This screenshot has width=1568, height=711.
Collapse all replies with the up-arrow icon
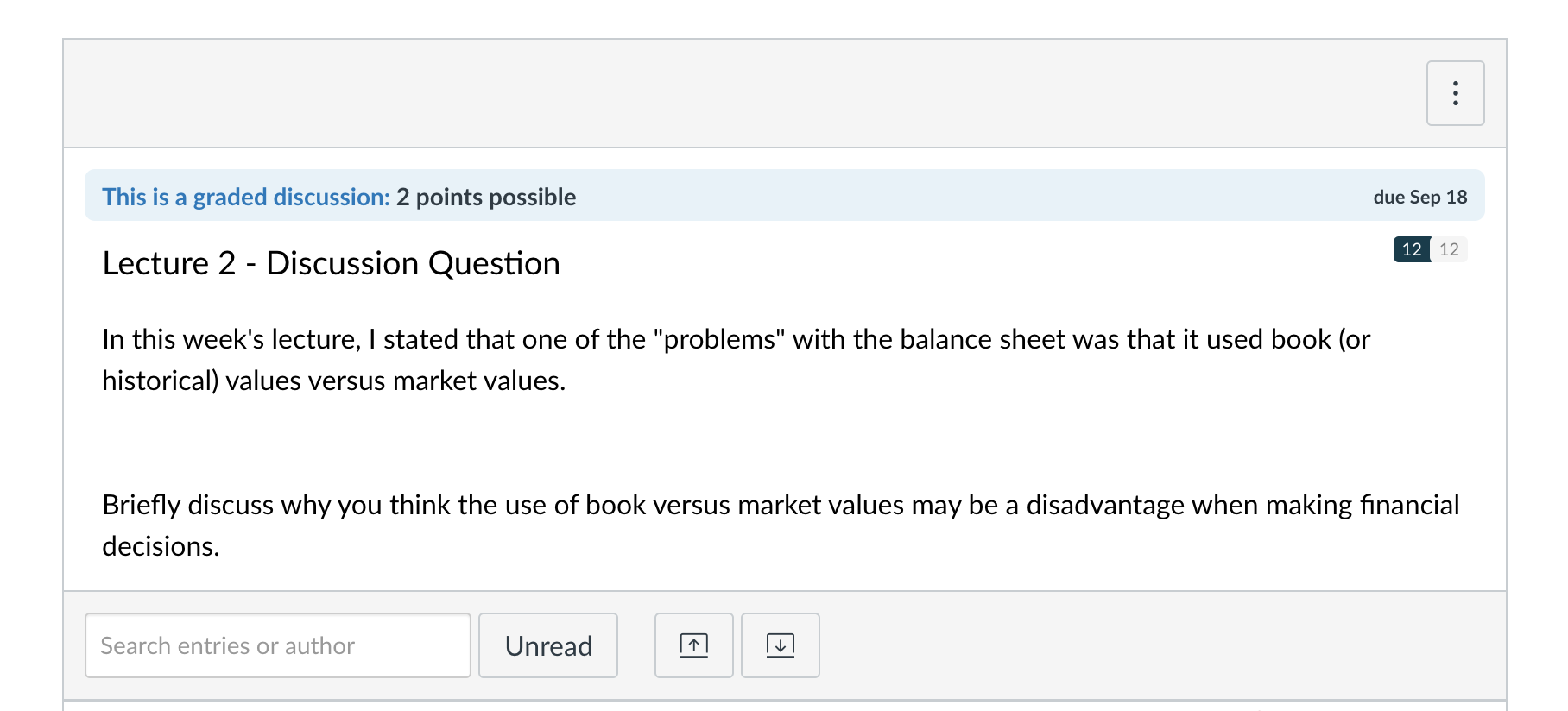pyautogui.click(x=693, y=645)
